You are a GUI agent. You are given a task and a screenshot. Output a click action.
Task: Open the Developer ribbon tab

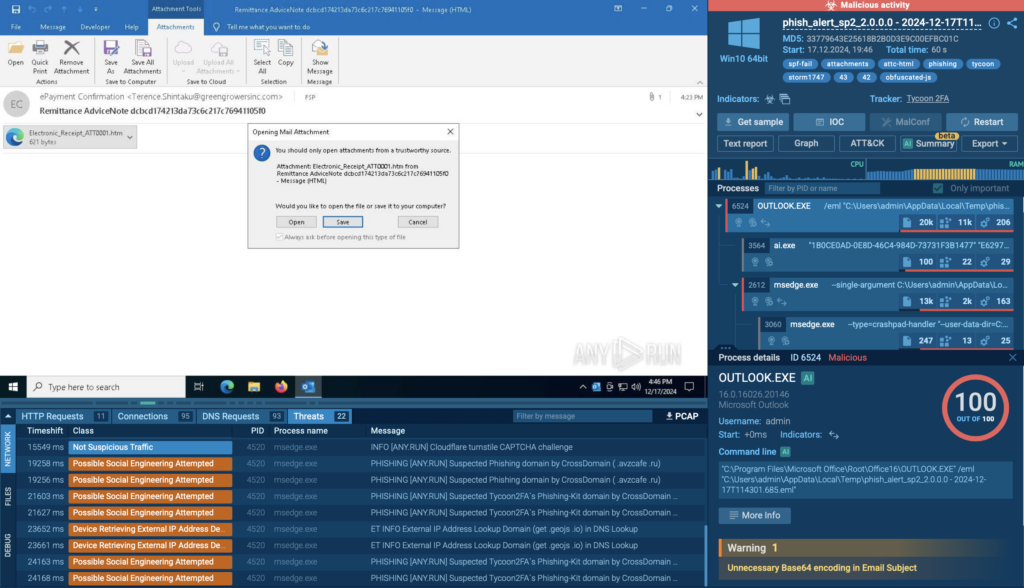(95, 27)
